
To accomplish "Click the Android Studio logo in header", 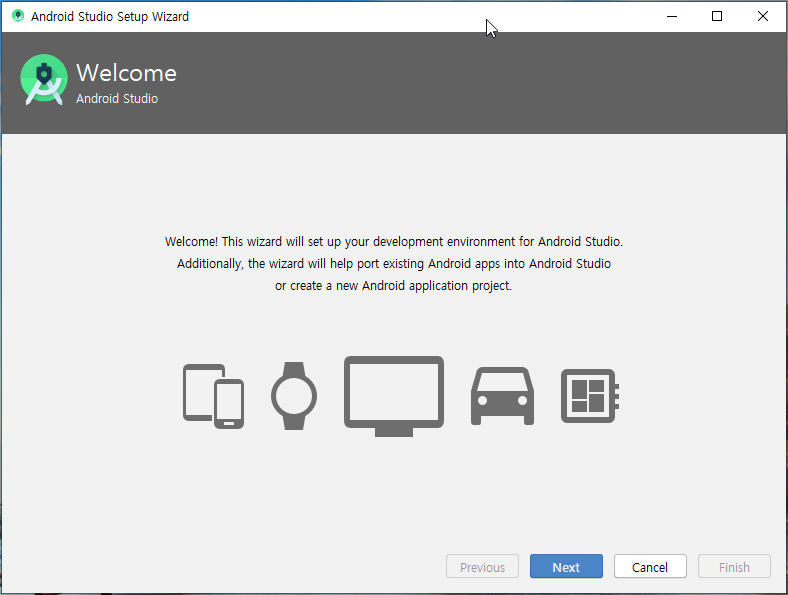I will coord(44,80).
